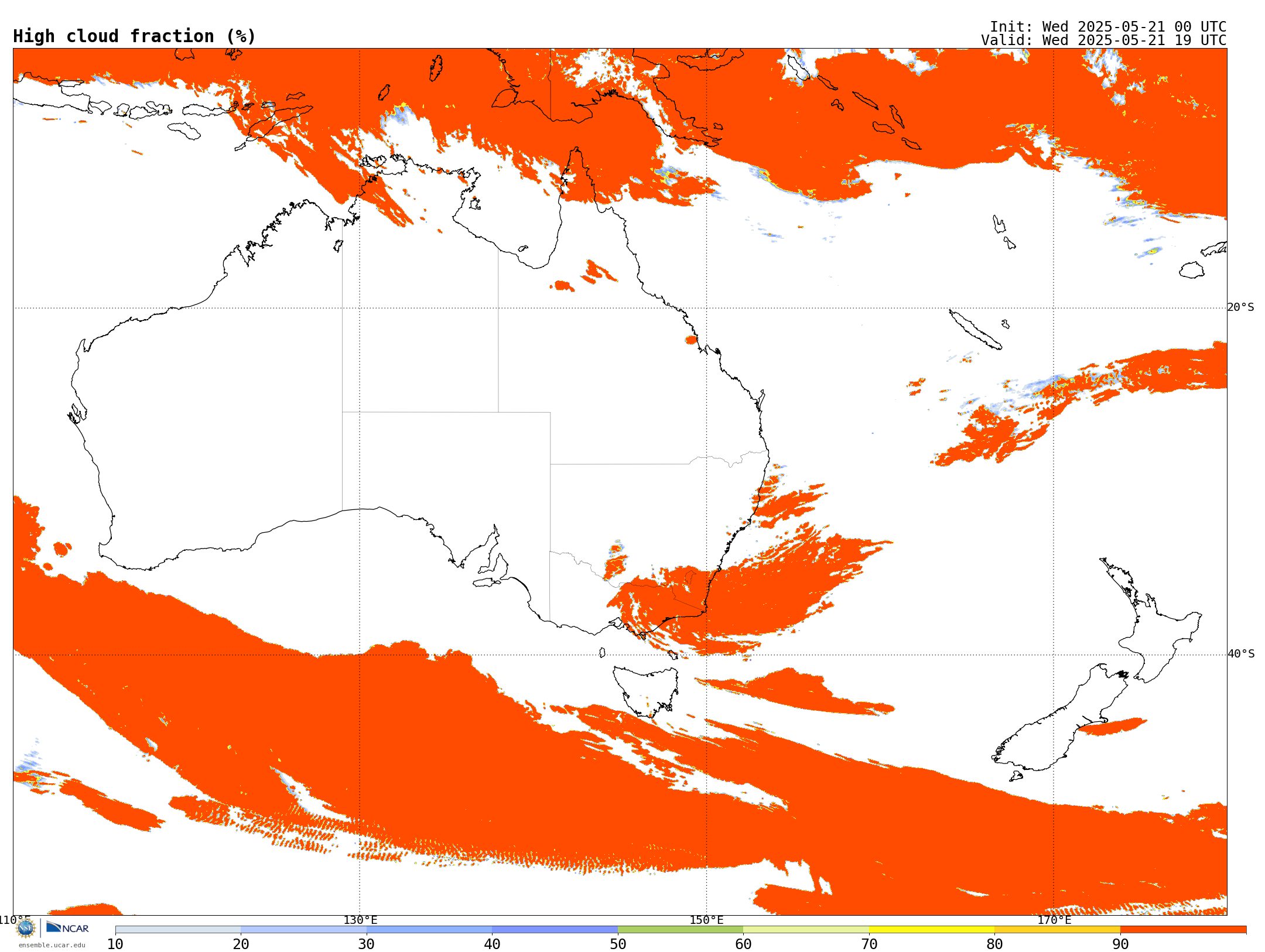Image resolution: width=1265 pixels, height=952 pixels.
Task: Click the light blue 20 colorbar segment
Action: [303, 930]
